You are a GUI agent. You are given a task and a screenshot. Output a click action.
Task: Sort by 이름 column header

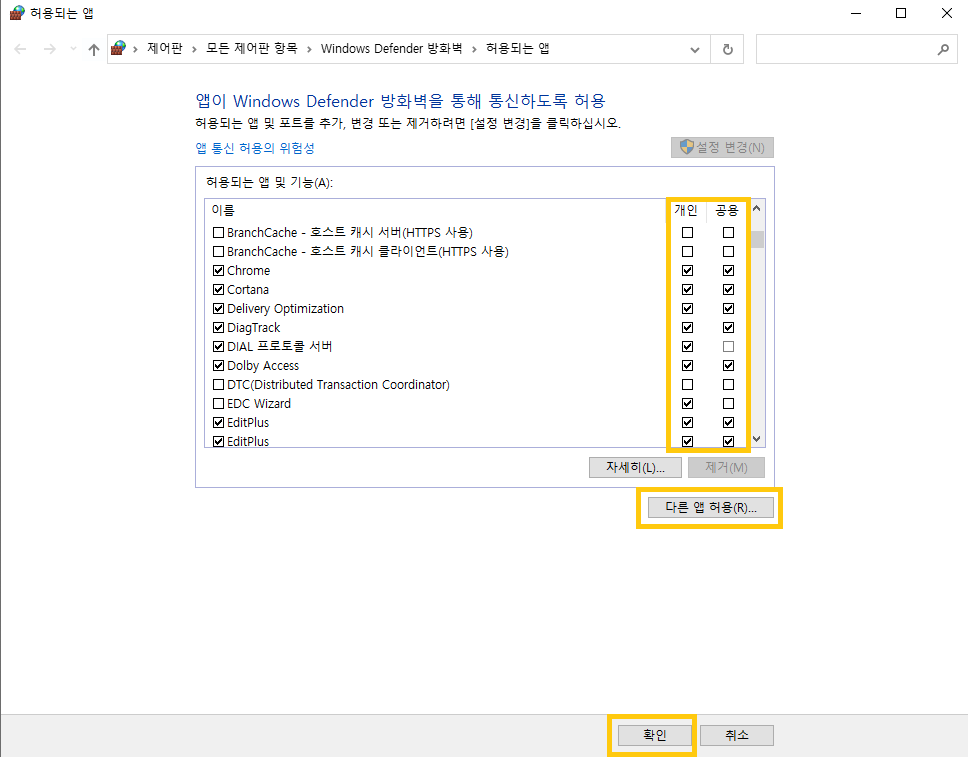pos(223,211)
